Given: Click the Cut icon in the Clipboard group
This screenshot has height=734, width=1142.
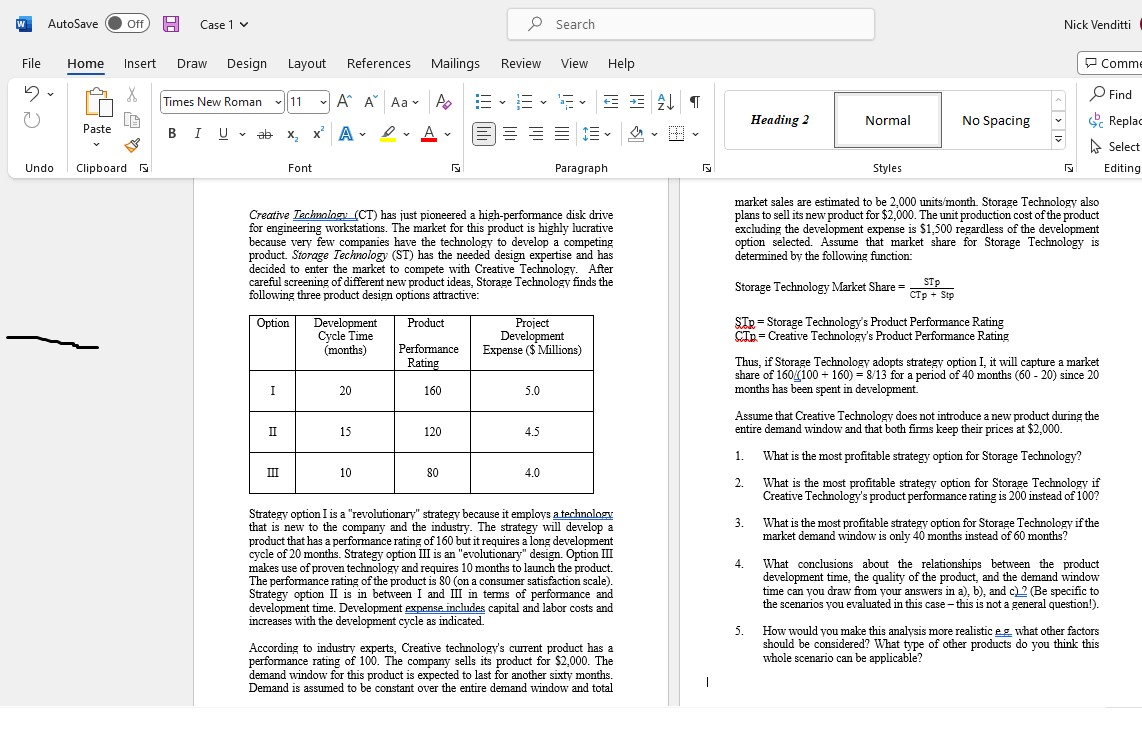Looking at the screenshot, I should pyautogui.click(x=131, y=93).
